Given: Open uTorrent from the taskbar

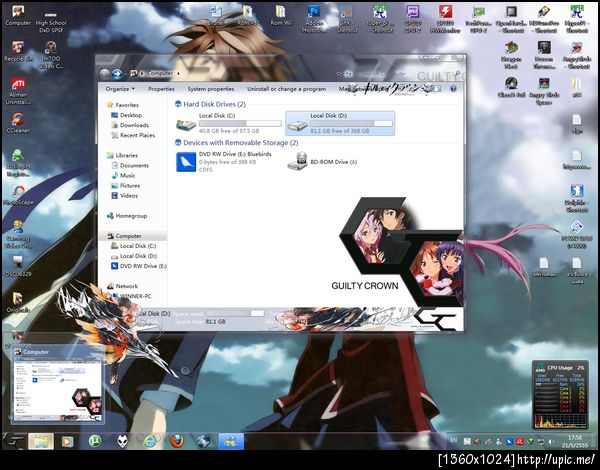Looking at the screenshot, I should 95,441.
